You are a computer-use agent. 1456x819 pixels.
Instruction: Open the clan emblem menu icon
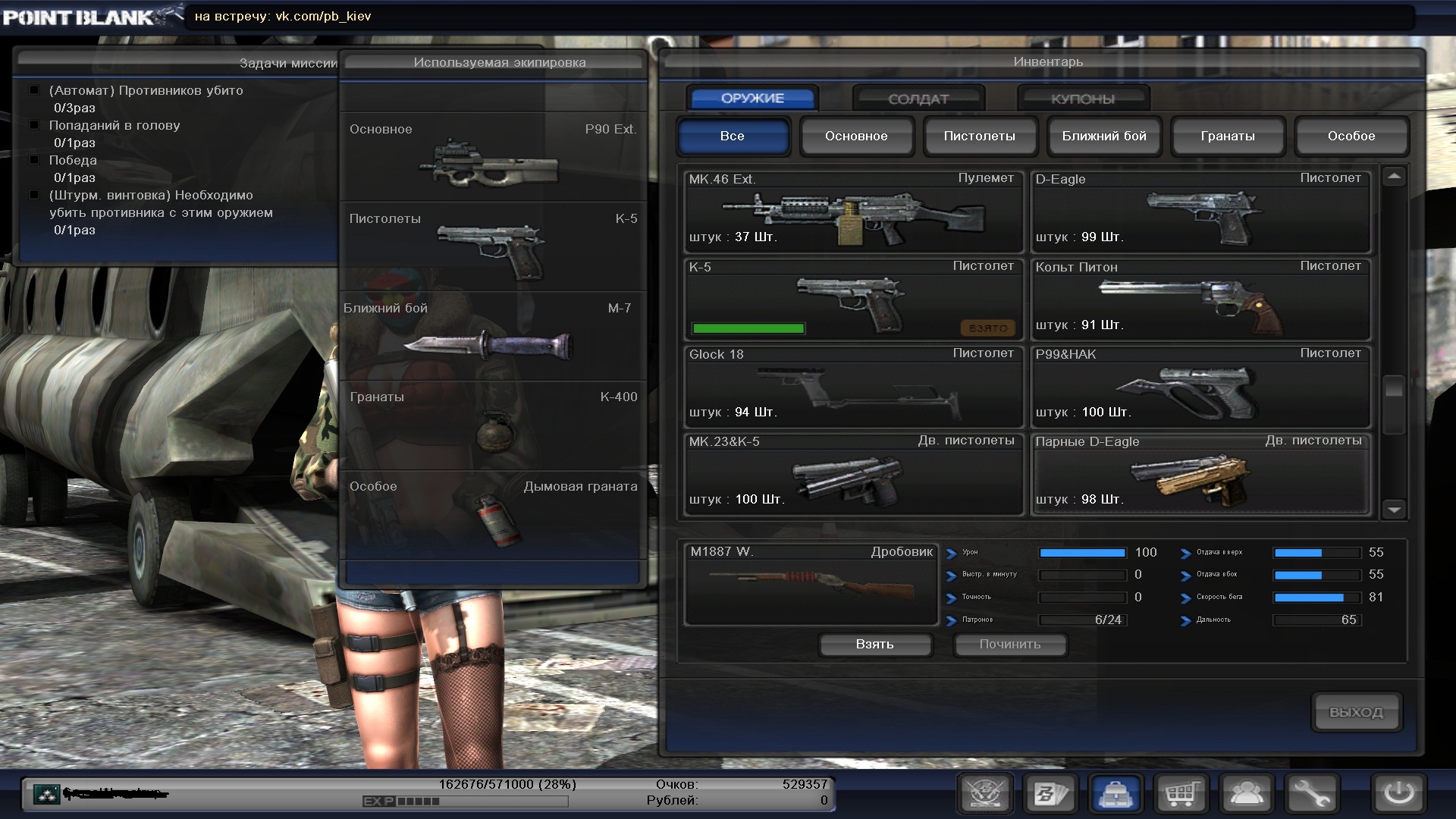[x=985, y=794]
